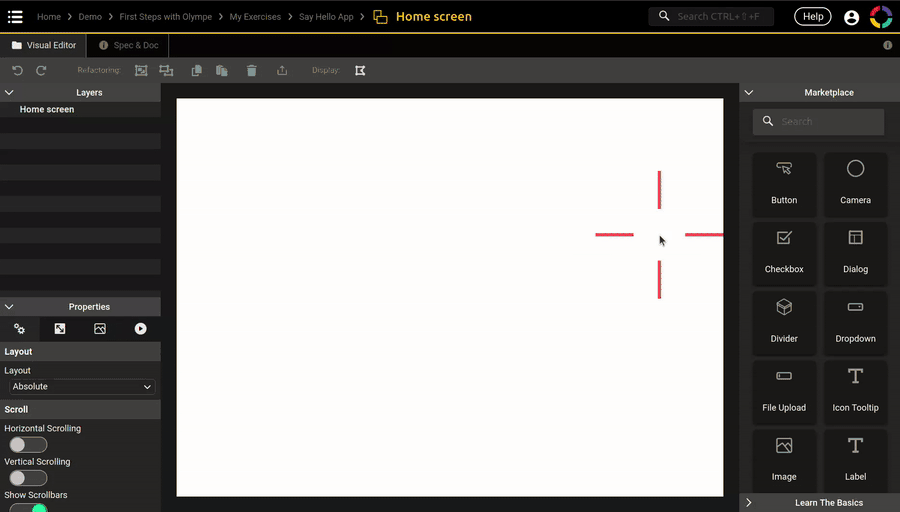The width and height of the screenshot is (900, 512).
Task: Turn off Show Scrollbars switch
Action: [x=29, y=508]
